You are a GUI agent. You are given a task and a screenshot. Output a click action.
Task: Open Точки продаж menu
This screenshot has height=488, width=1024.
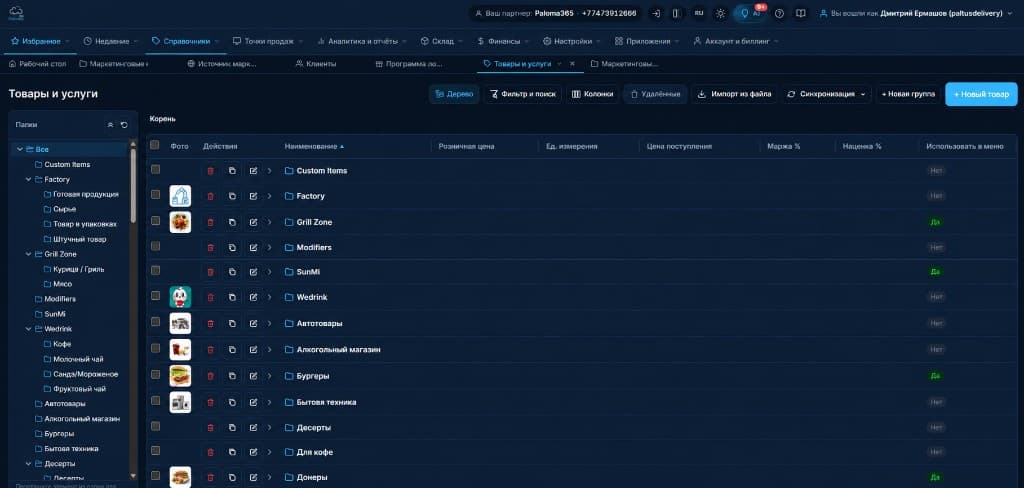(268, 41)
